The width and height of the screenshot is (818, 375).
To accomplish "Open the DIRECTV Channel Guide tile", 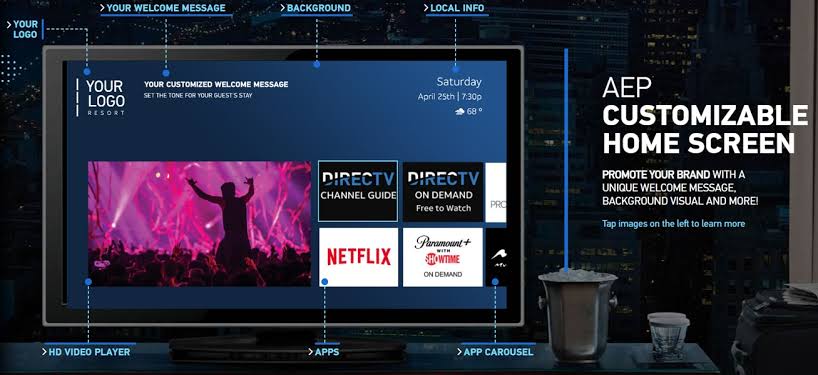I will 358,191.
